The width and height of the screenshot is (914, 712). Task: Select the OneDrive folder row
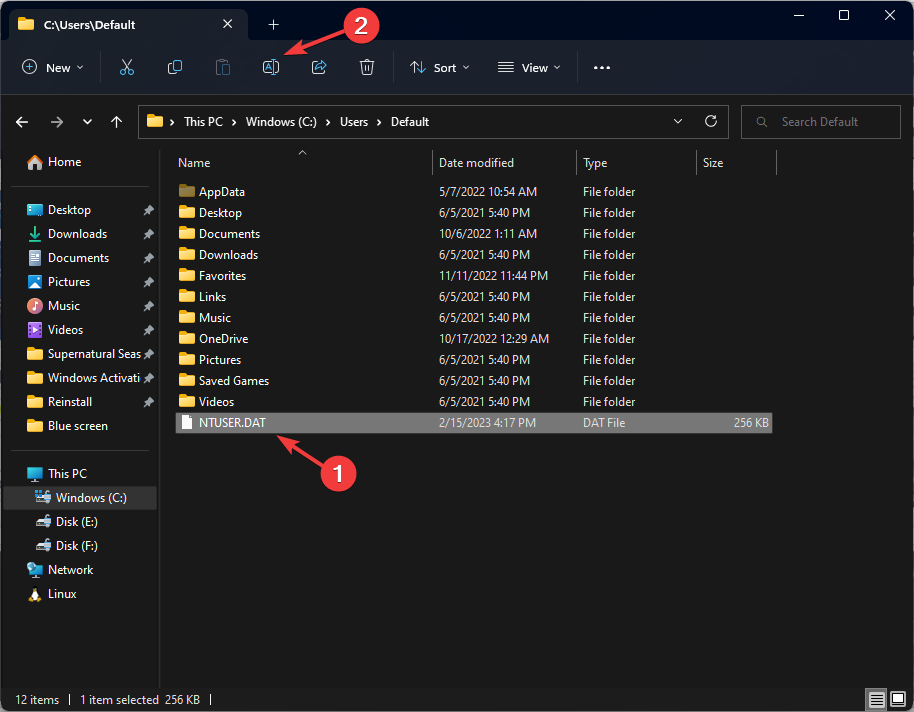[x=474, y=339]
